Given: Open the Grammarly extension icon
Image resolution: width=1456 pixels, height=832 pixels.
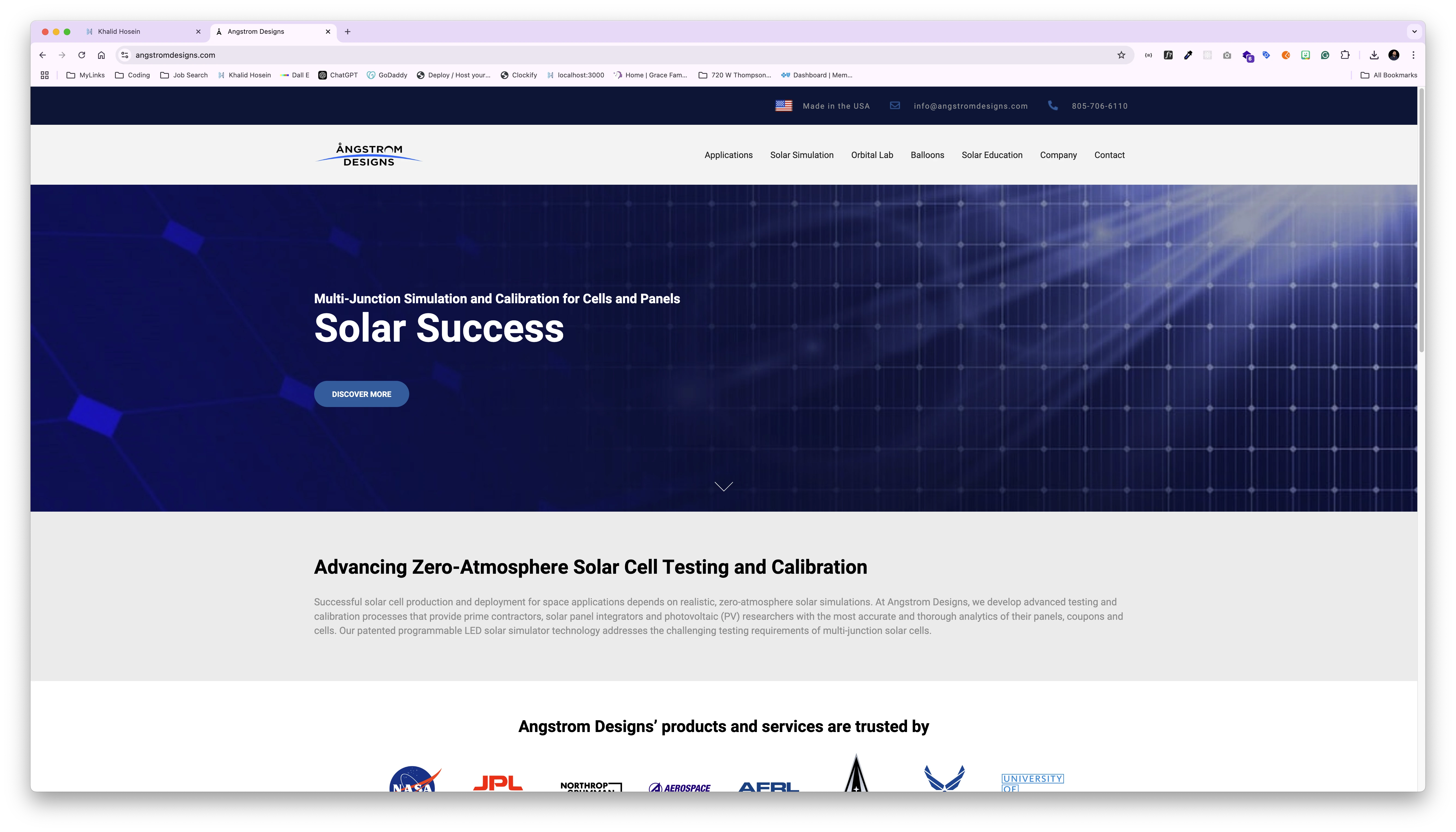Looking at the screenshot, I should coord(1325,55).
